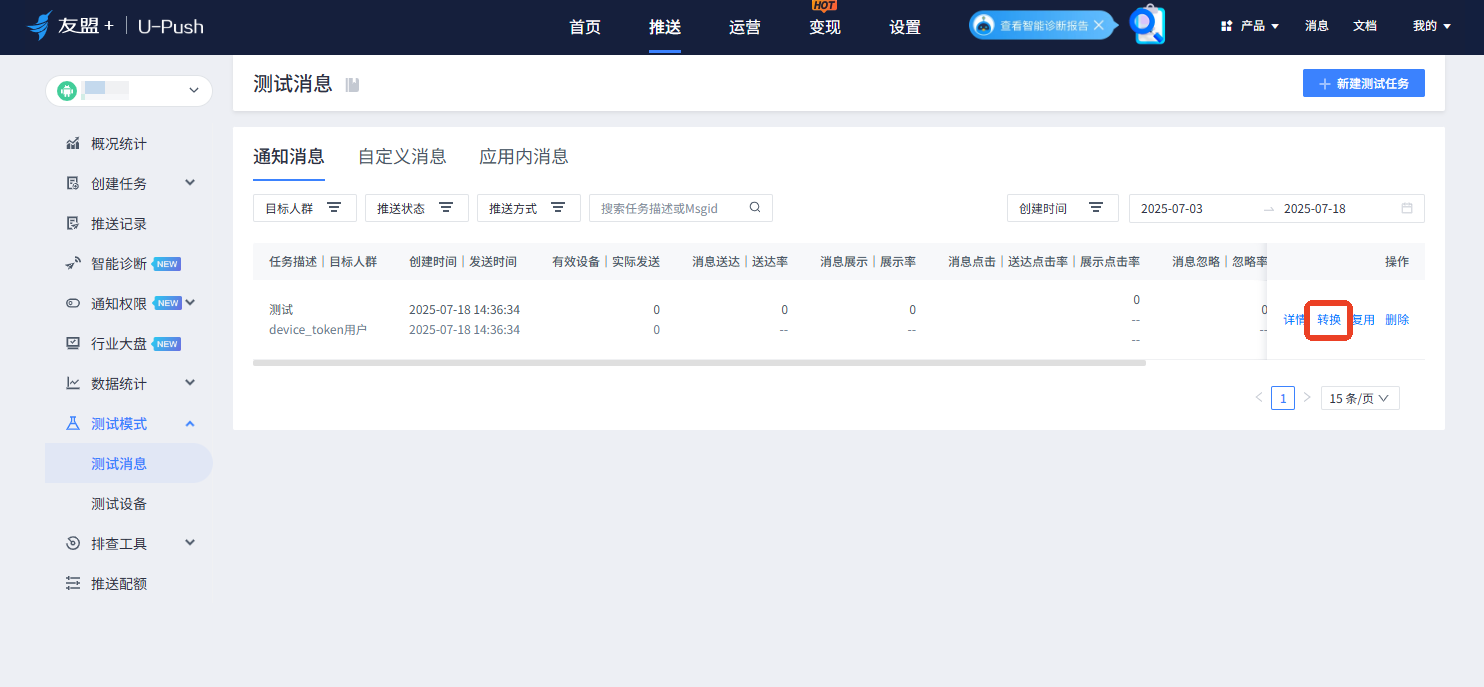Click the device_token用户 cell text
1484x687 pixels.
coord(318,330)
